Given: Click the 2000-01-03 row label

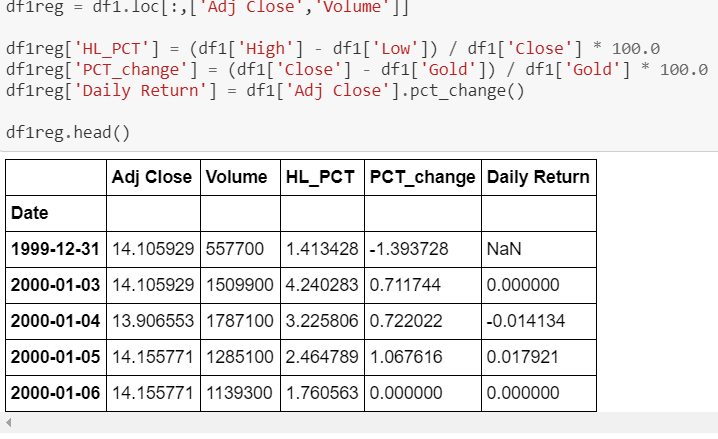Looking at the screenshot, I should point(55,285).
